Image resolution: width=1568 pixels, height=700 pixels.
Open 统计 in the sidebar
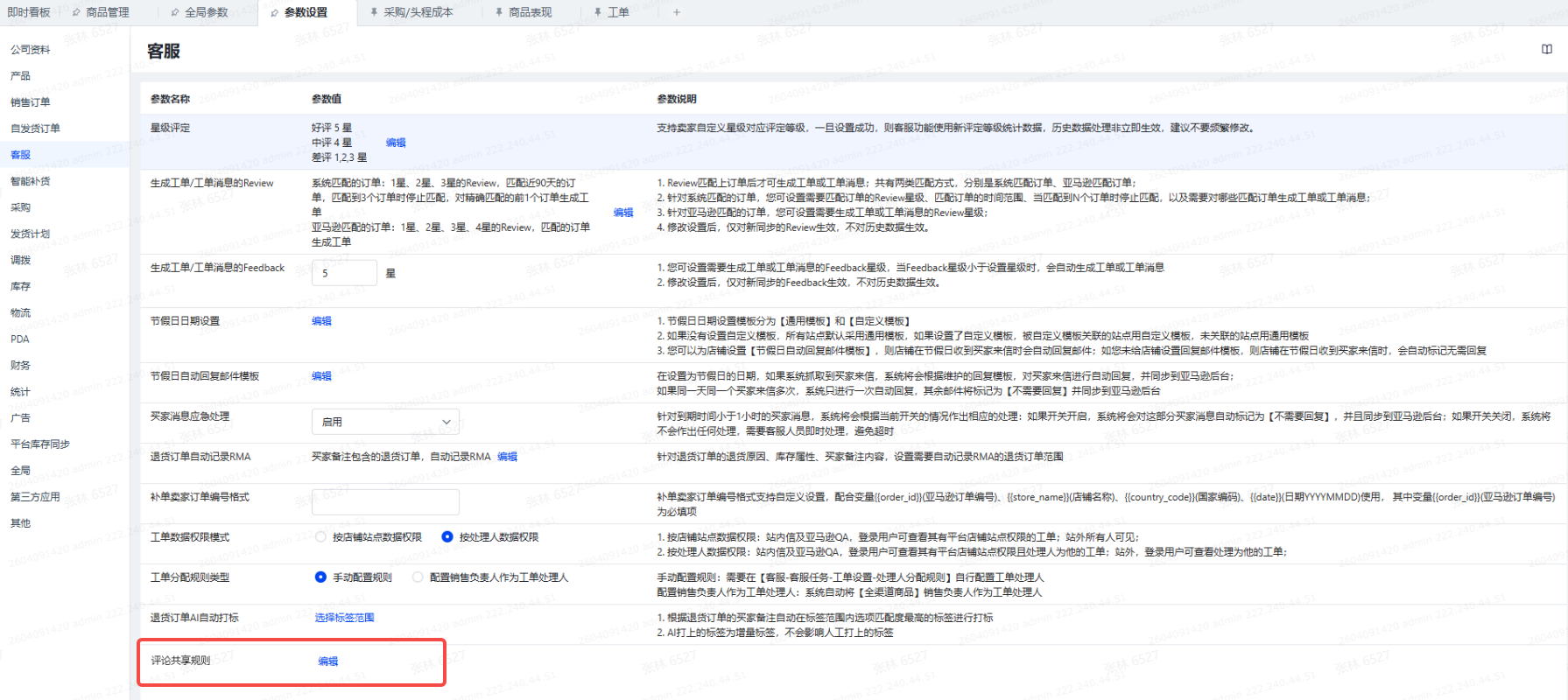coord(20,392)
